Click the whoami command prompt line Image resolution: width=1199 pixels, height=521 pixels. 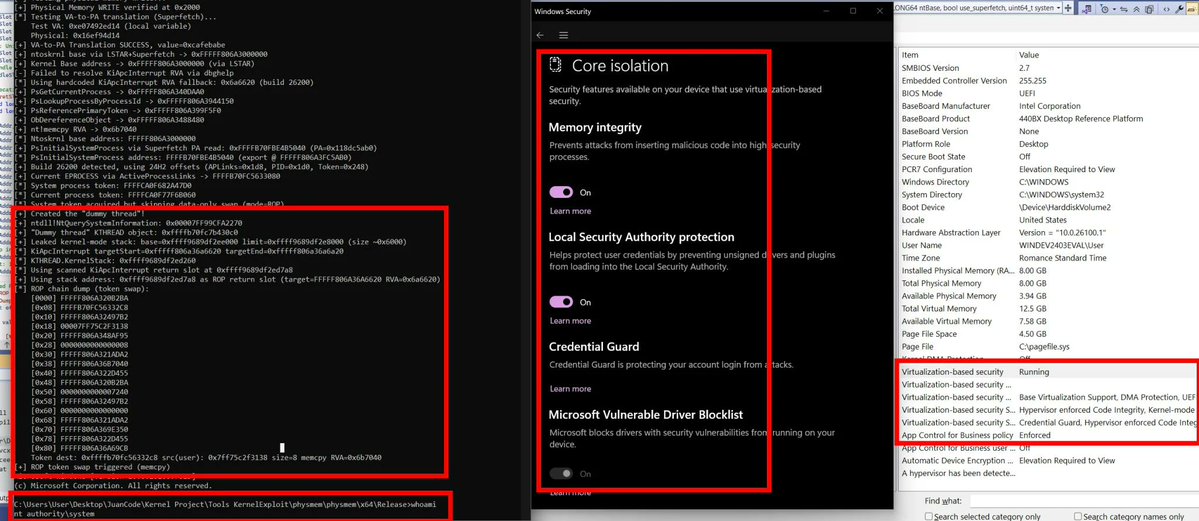tap(227, 504)
